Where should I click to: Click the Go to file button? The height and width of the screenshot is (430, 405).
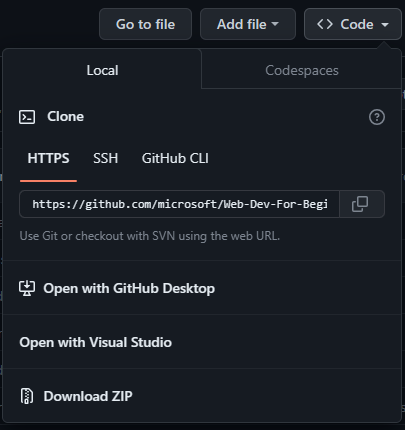tap(145, 24)
